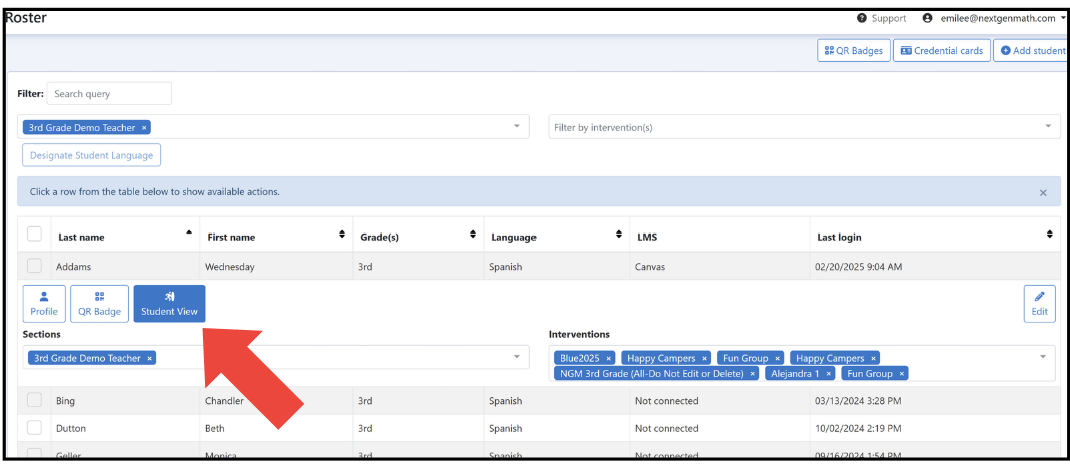Dismiss the blue info banner
The height and width of the screenshot is (466, 1070).
click(x=1043, y=193)
